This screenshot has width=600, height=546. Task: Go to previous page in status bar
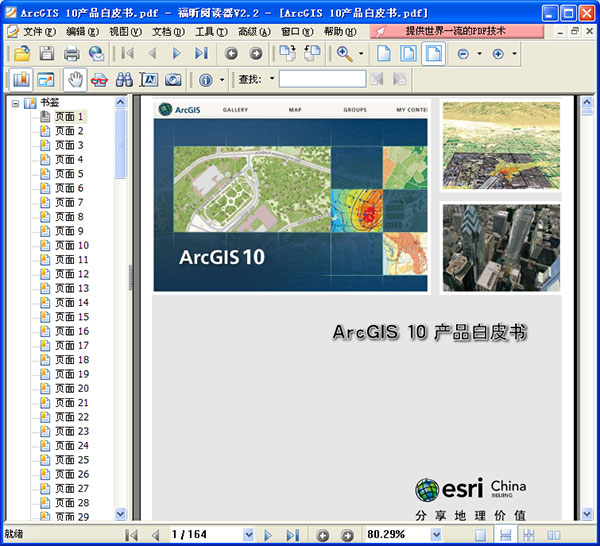[x=155, y=535]
